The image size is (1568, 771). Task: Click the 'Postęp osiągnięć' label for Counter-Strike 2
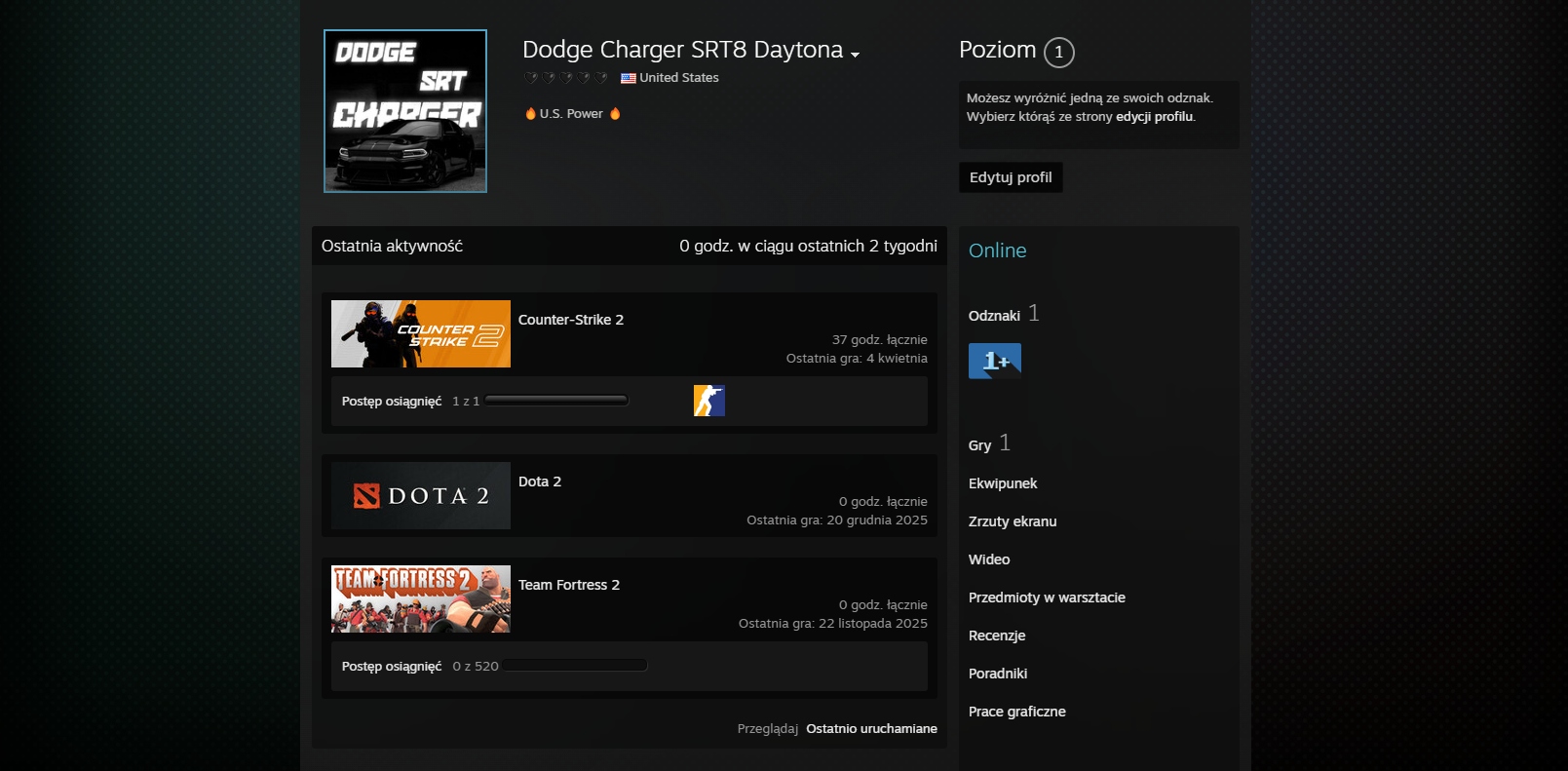click(x=392, y=402)
